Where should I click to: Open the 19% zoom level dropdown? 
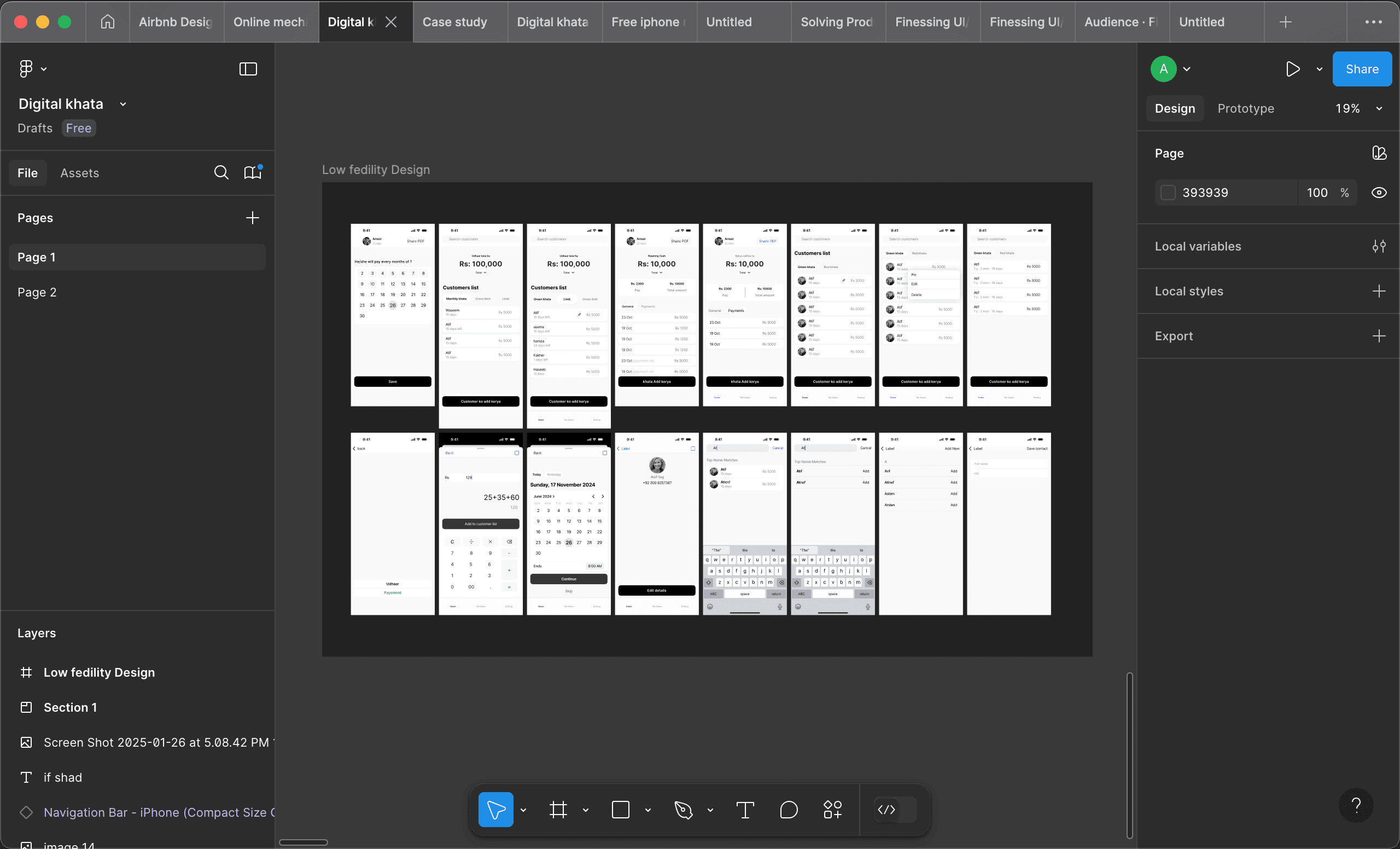click(1358, 108)
